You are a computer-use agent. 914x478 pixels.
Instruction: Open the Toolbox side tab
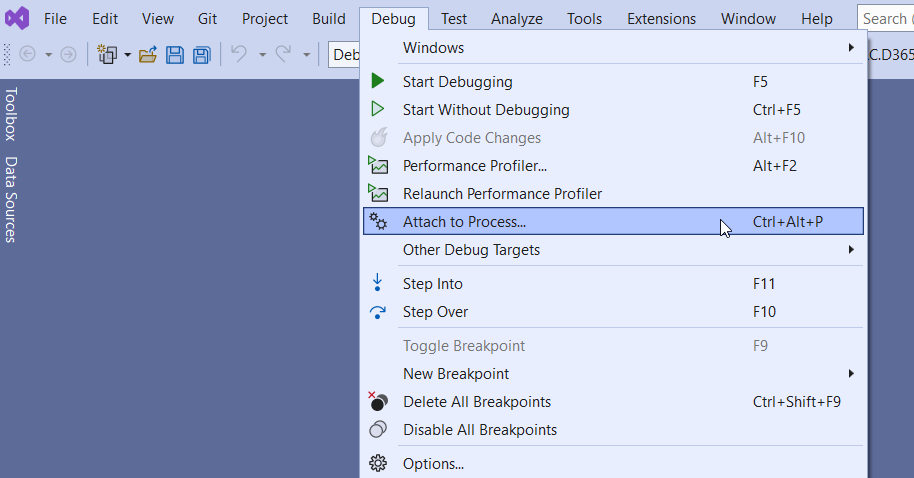tap(11, 114)
